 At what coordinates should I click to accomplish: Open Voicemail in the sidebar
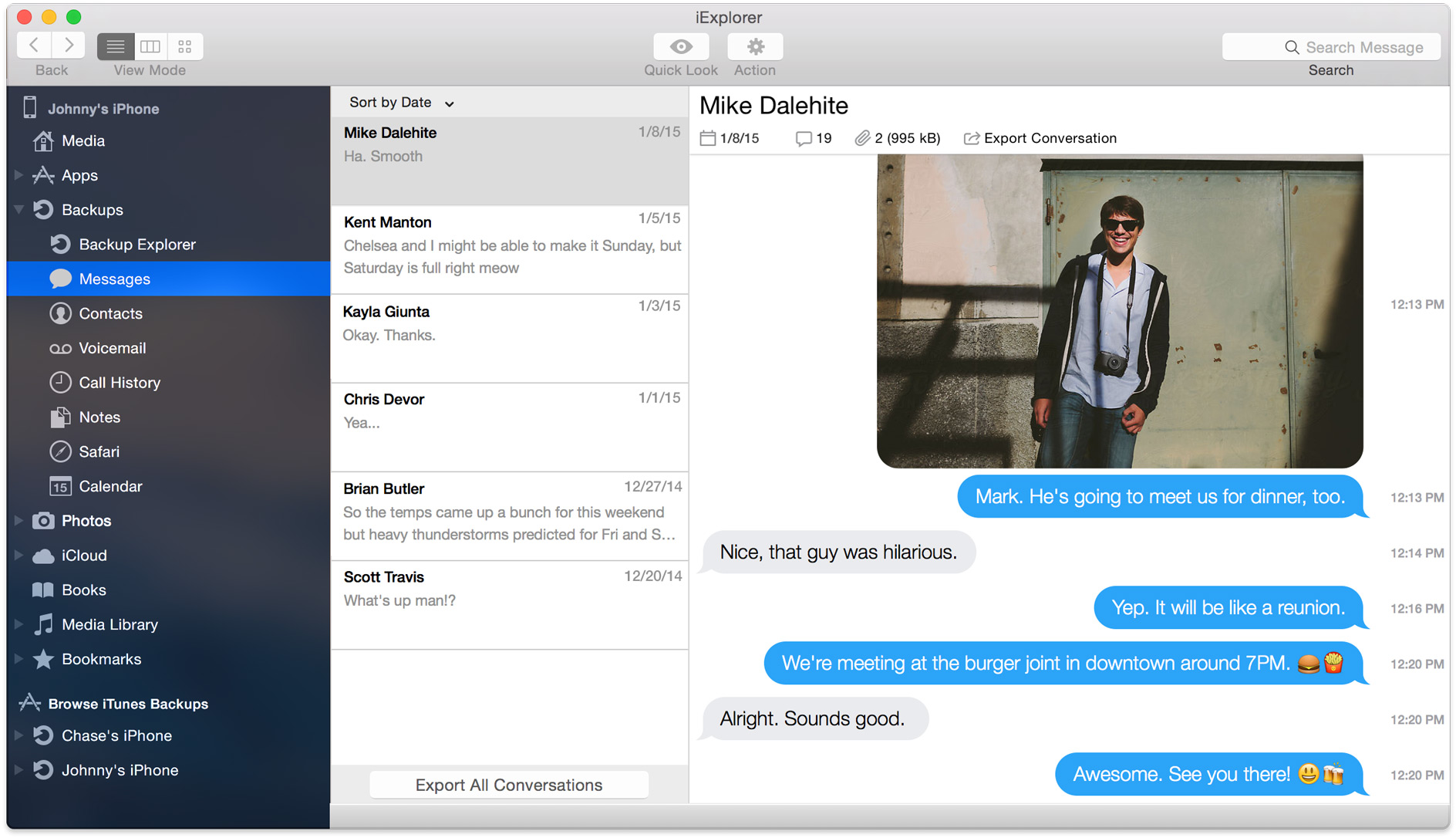(112, 348)
